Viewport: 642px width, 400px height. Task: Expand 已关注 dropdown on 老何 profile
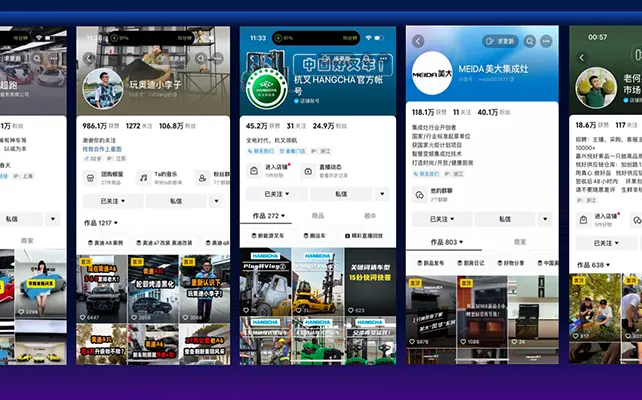[x=606, y=243]
